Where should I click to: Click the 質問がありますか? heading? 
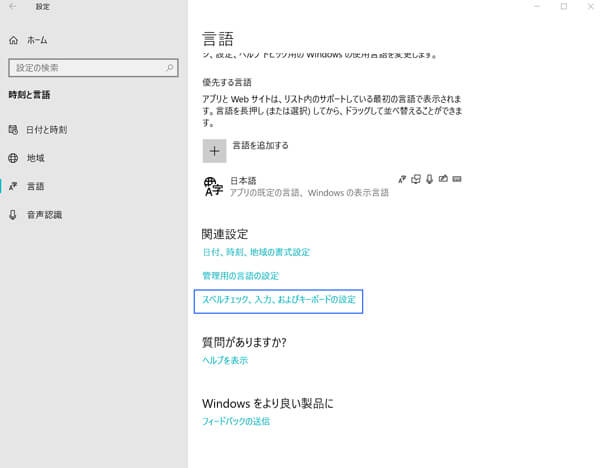click(x=244, y=342)
